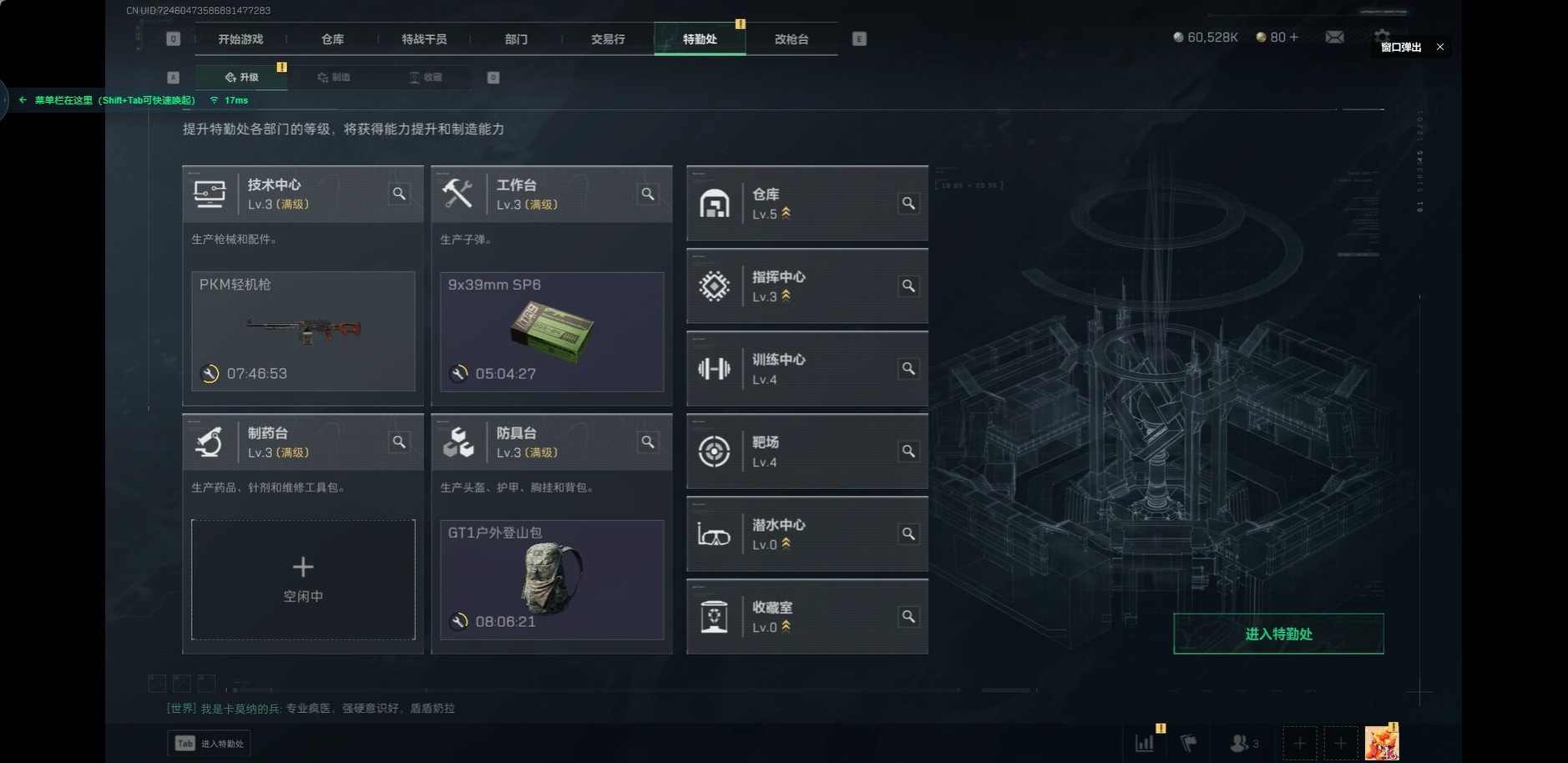
Task: Expand the 训练中心 department panel
Action: tap(807, 368)
